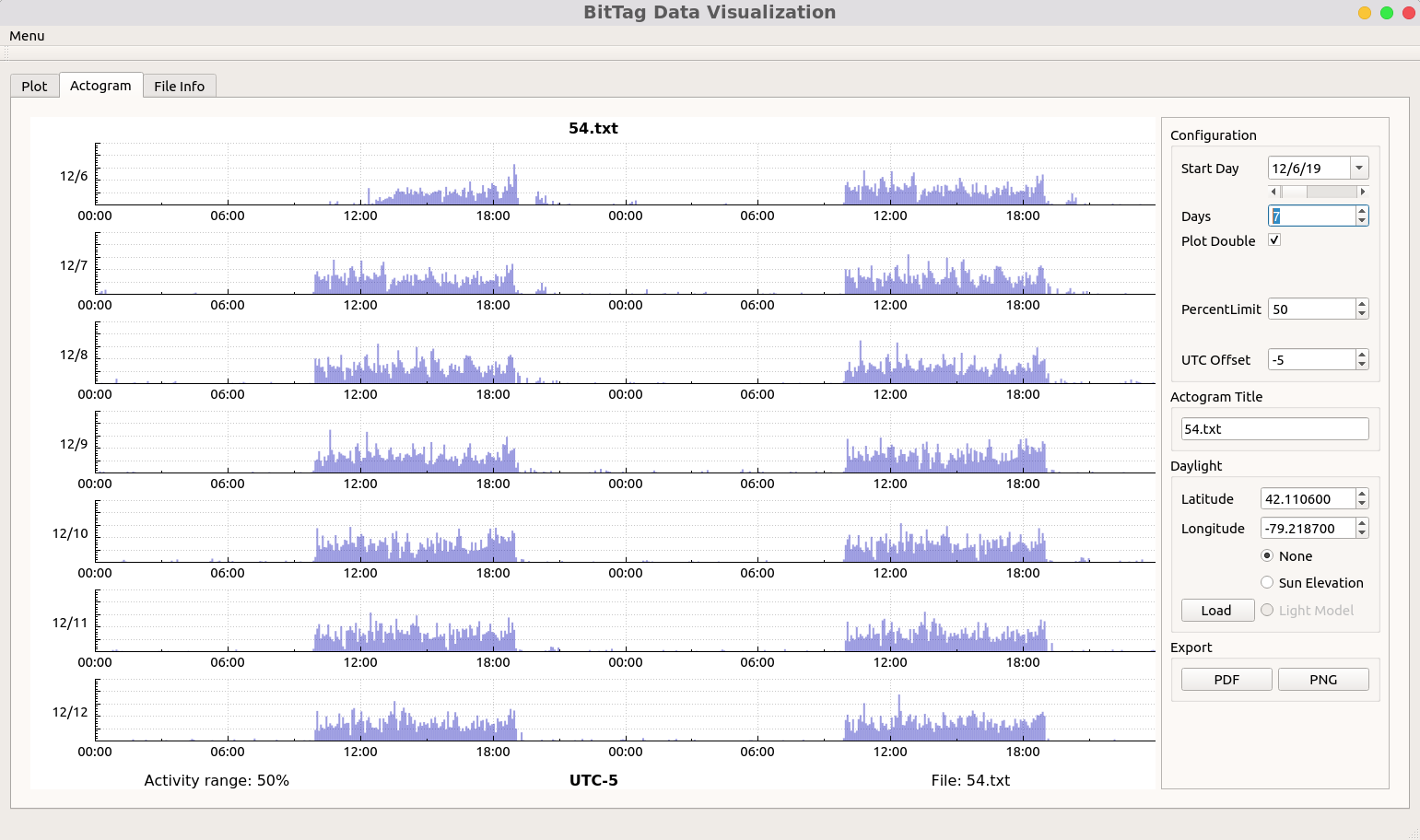Click the Load button
1420x840 pixels.
coord(1217,610)
